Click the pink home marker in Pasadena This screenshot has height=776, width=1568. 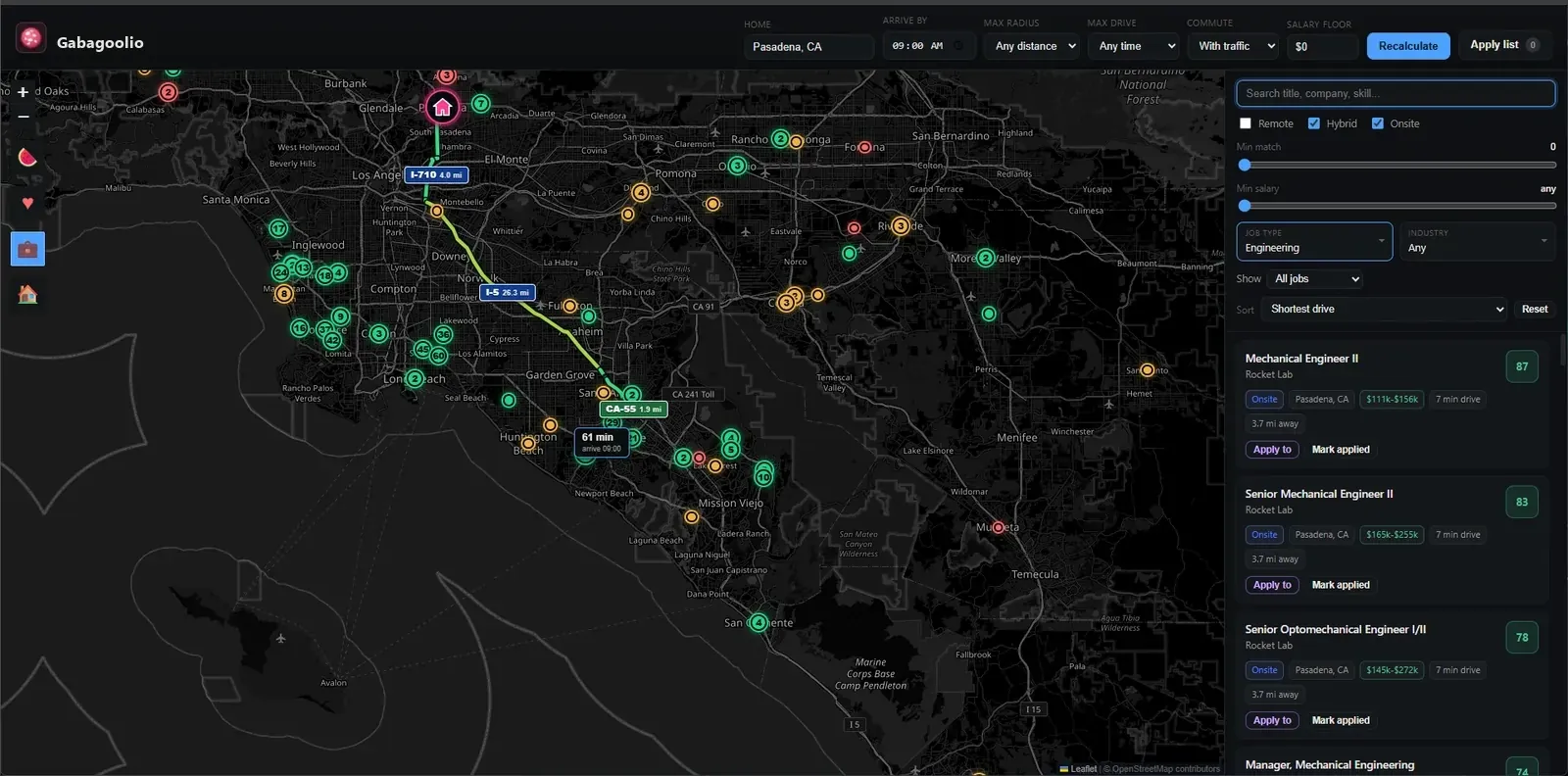(x=442, y=107)
